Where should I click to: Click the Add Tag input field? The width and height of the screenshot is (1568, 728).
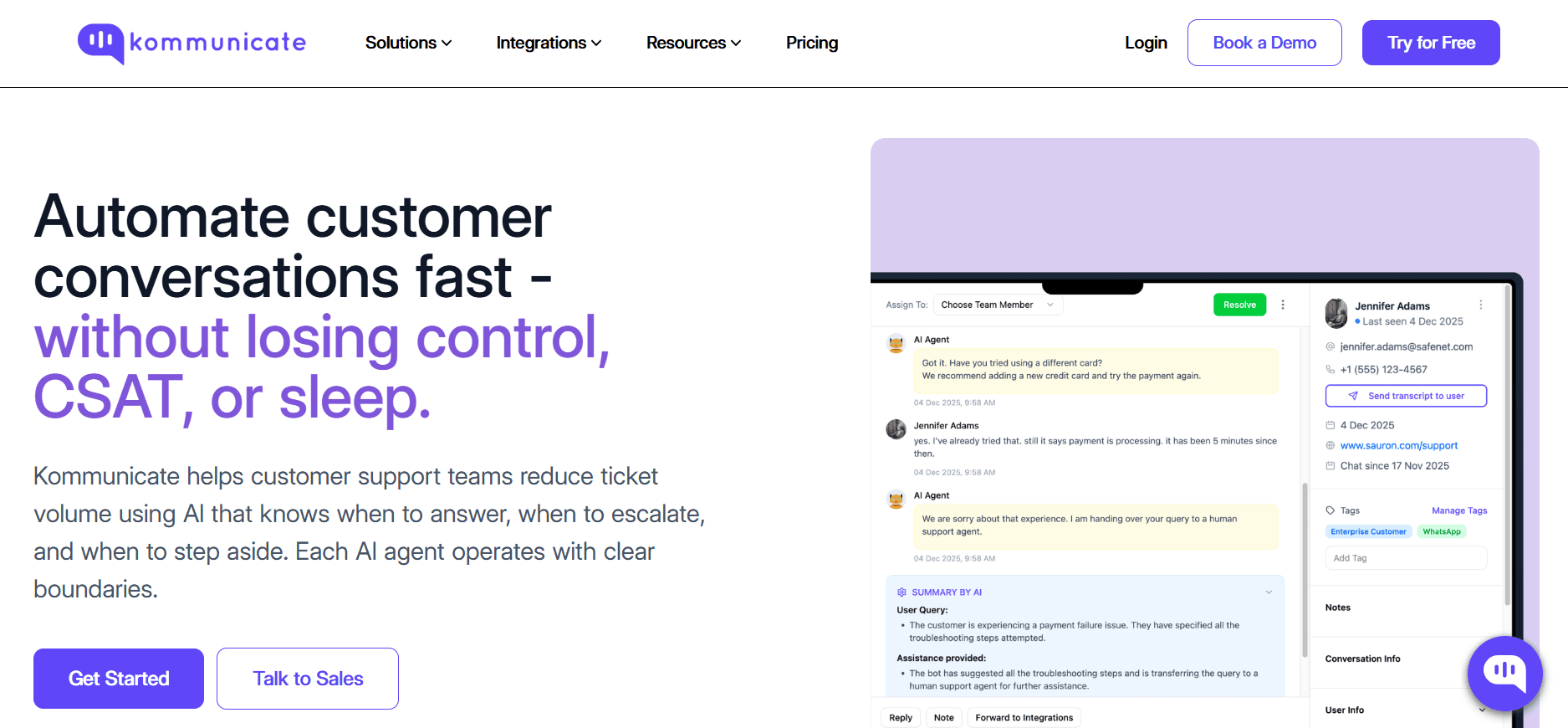pyautogui.click(x=1405, y=557)
